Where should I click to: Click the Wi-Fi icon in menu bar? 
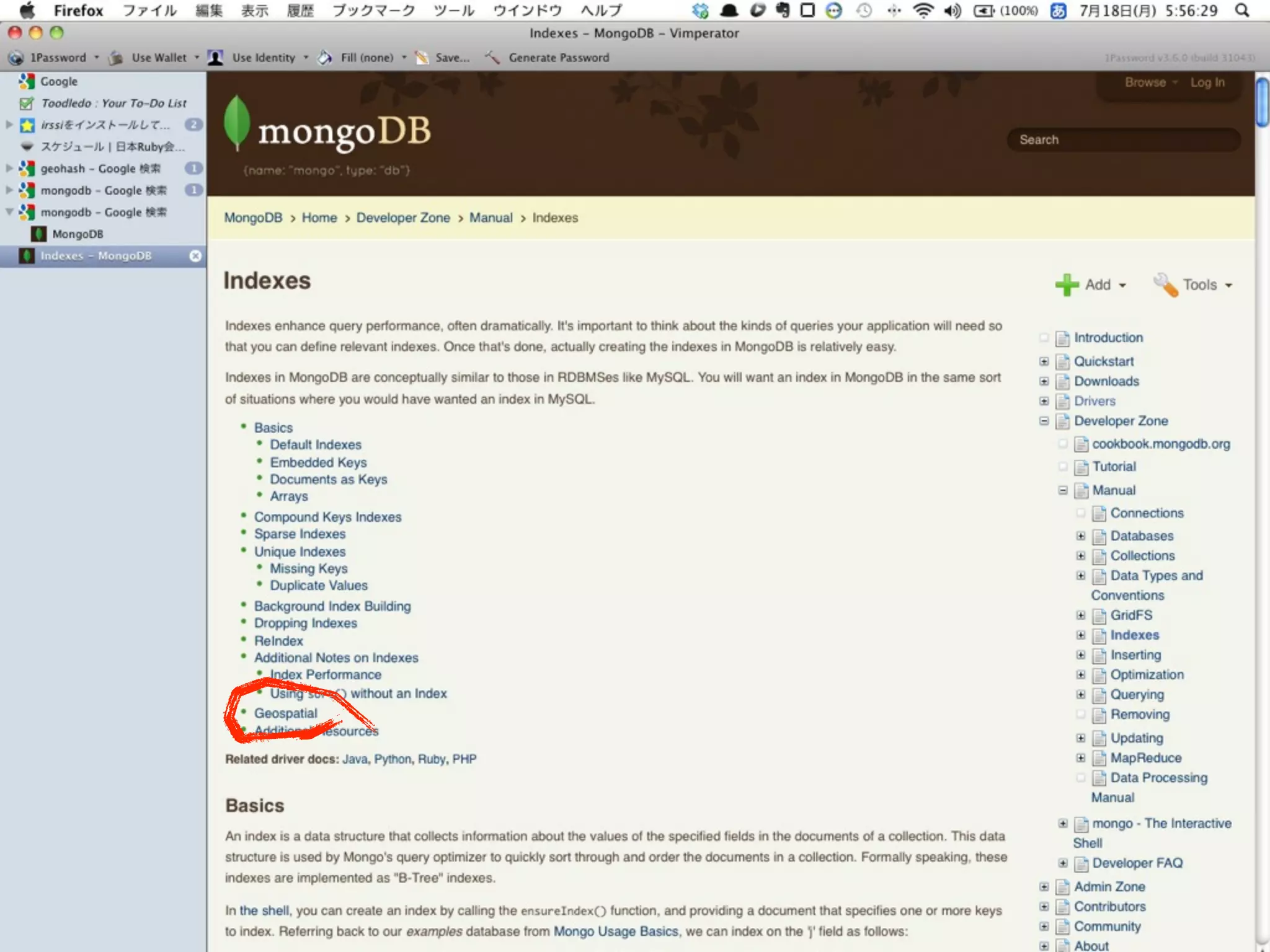point(923,11)
